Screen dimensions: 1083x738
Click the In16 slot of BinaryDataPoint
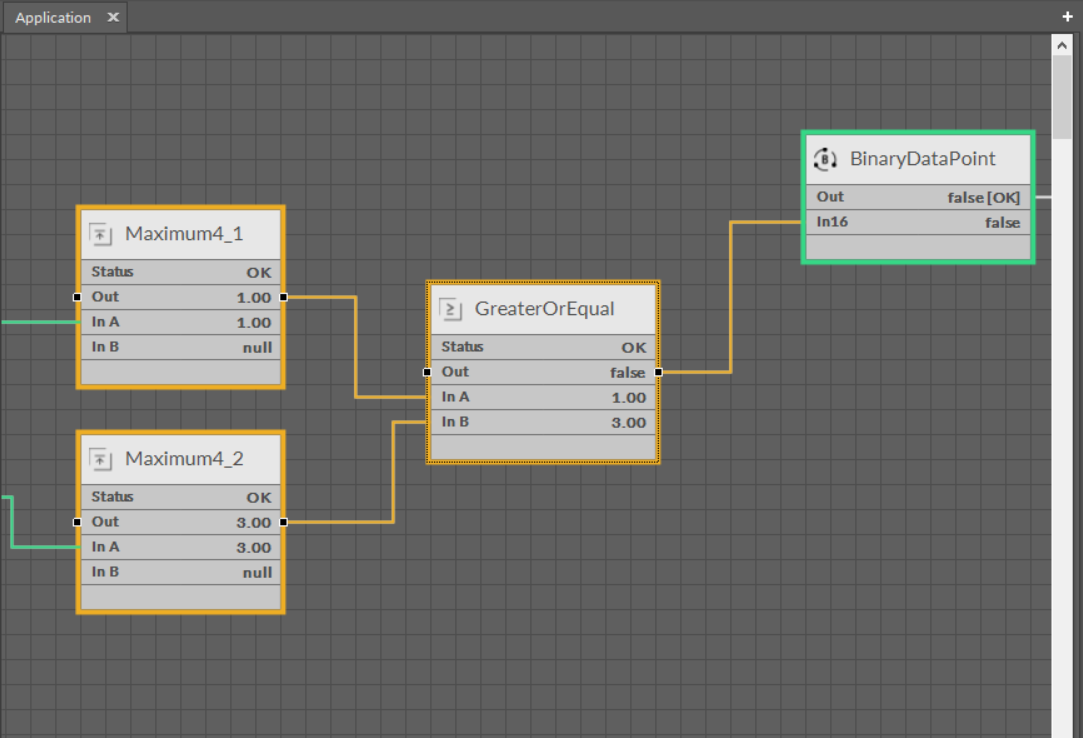click(831, 222)
